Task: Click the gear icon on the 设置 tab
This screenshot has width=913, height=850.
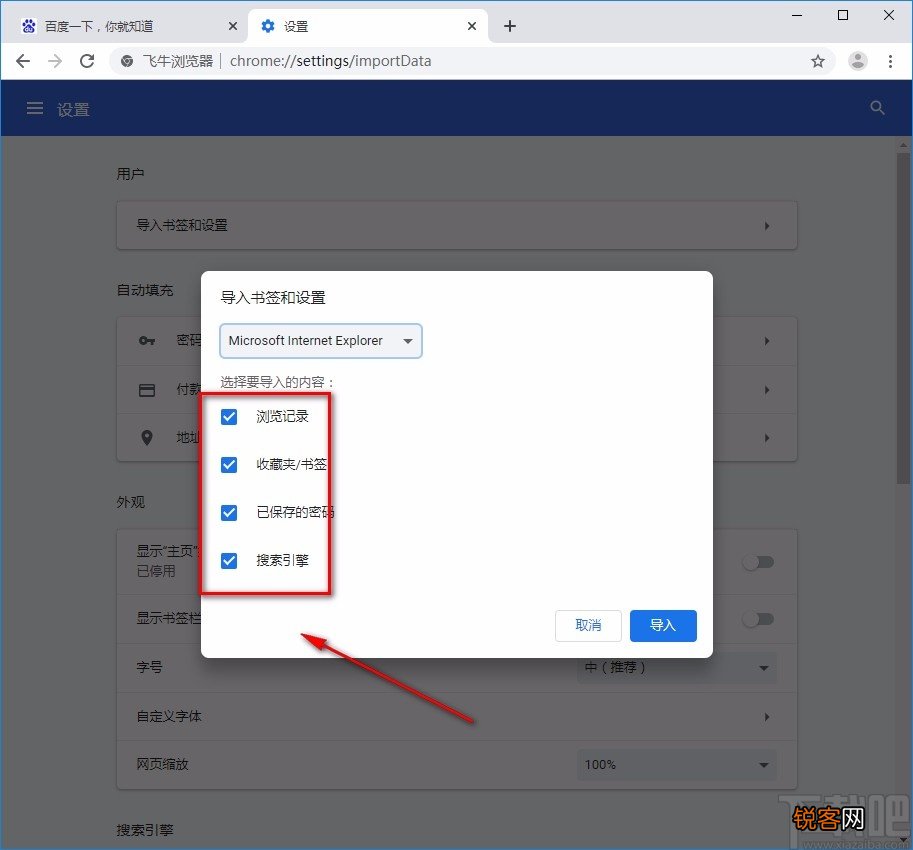Action: [268, 26]
